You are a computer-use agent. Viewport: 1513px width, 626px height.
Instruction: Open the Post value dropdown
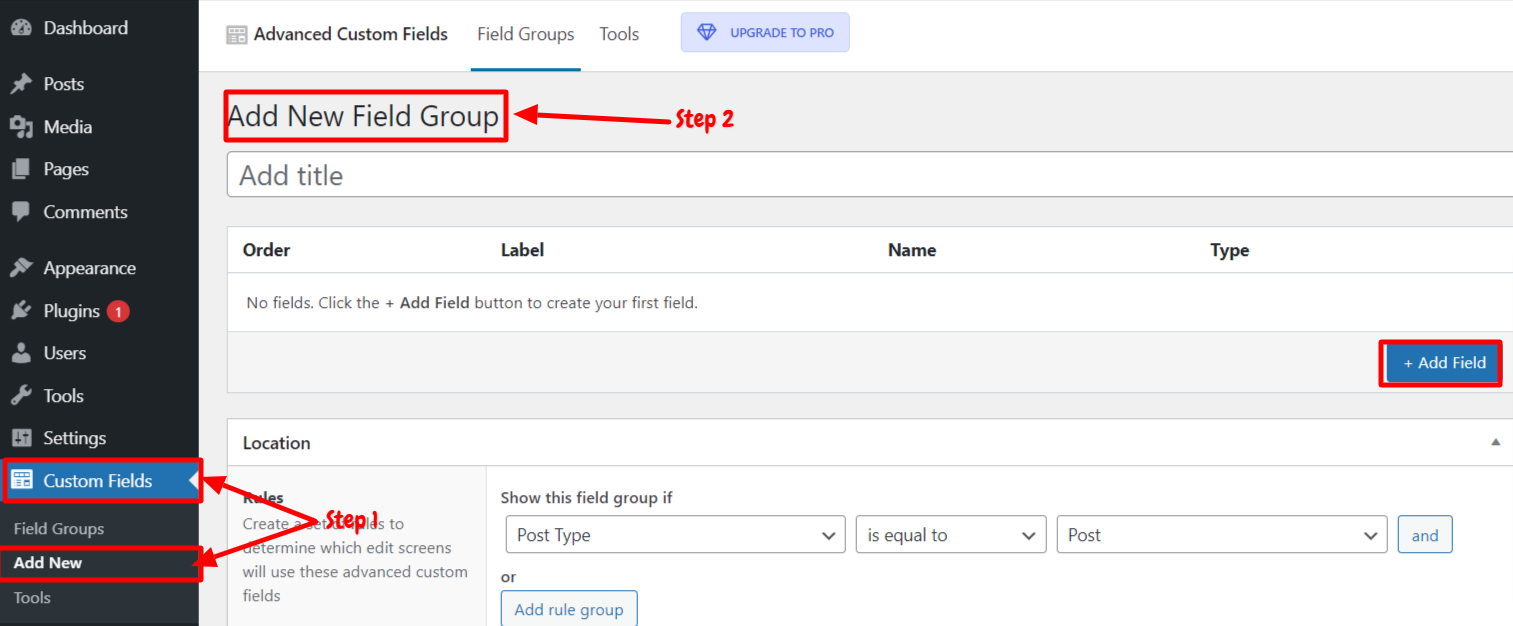(1222, 535)
